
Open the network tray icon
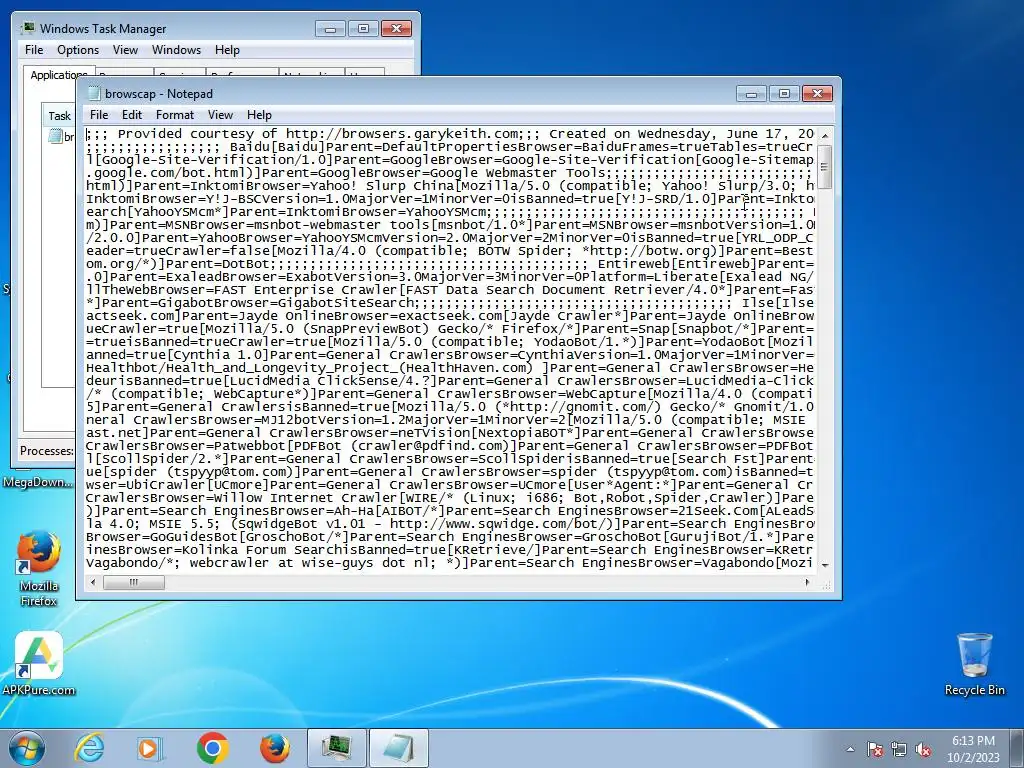pyautogui.click(x=899, y=749)
